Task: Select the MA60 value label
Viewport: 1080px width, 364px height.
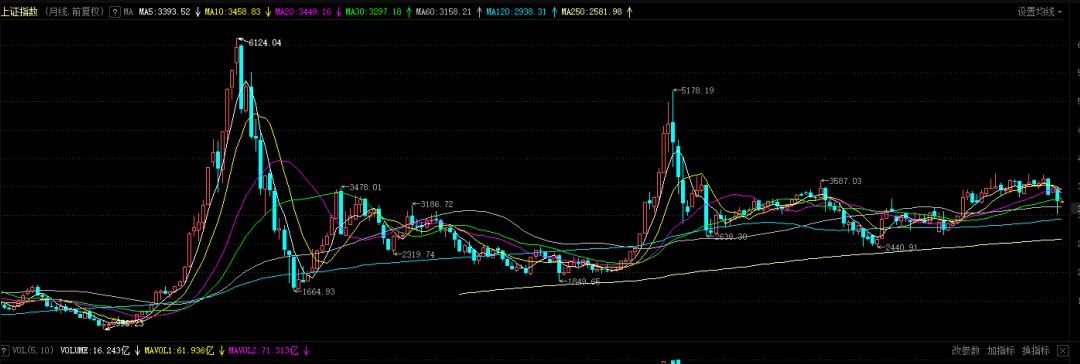Action: 444,12
